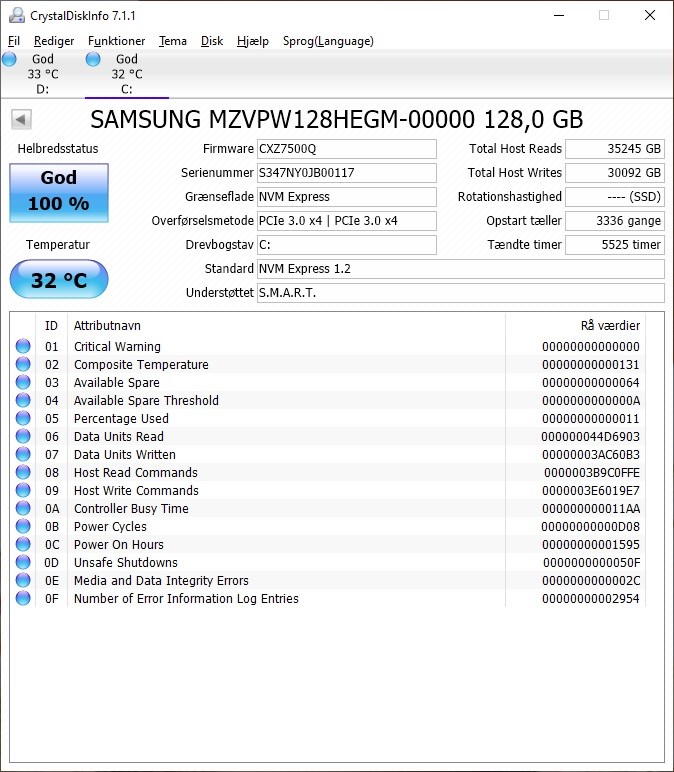Select the Composite Temperature attribute name
Viewport: 674px width, 772px height.
[x=141, y=364]
